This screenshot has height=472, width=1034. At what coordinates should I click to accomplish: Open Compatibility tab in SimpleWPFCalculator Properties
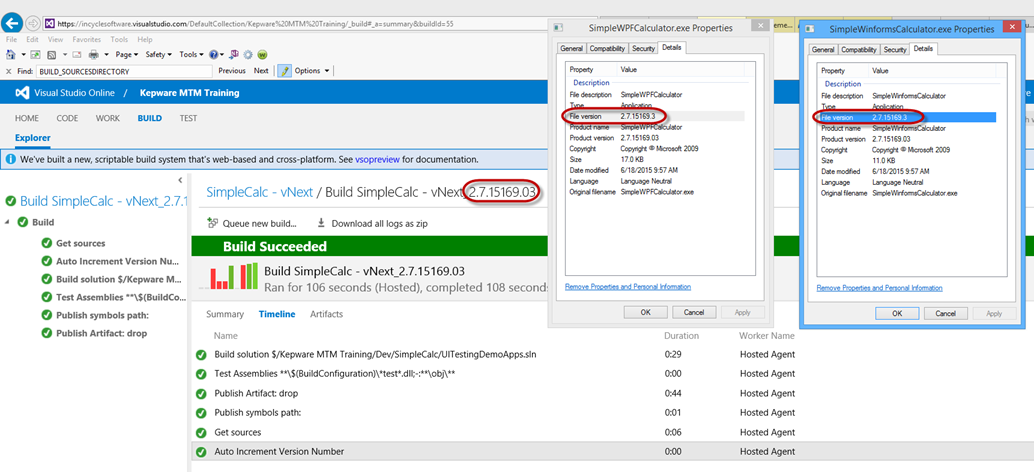(x=607, y=49)
